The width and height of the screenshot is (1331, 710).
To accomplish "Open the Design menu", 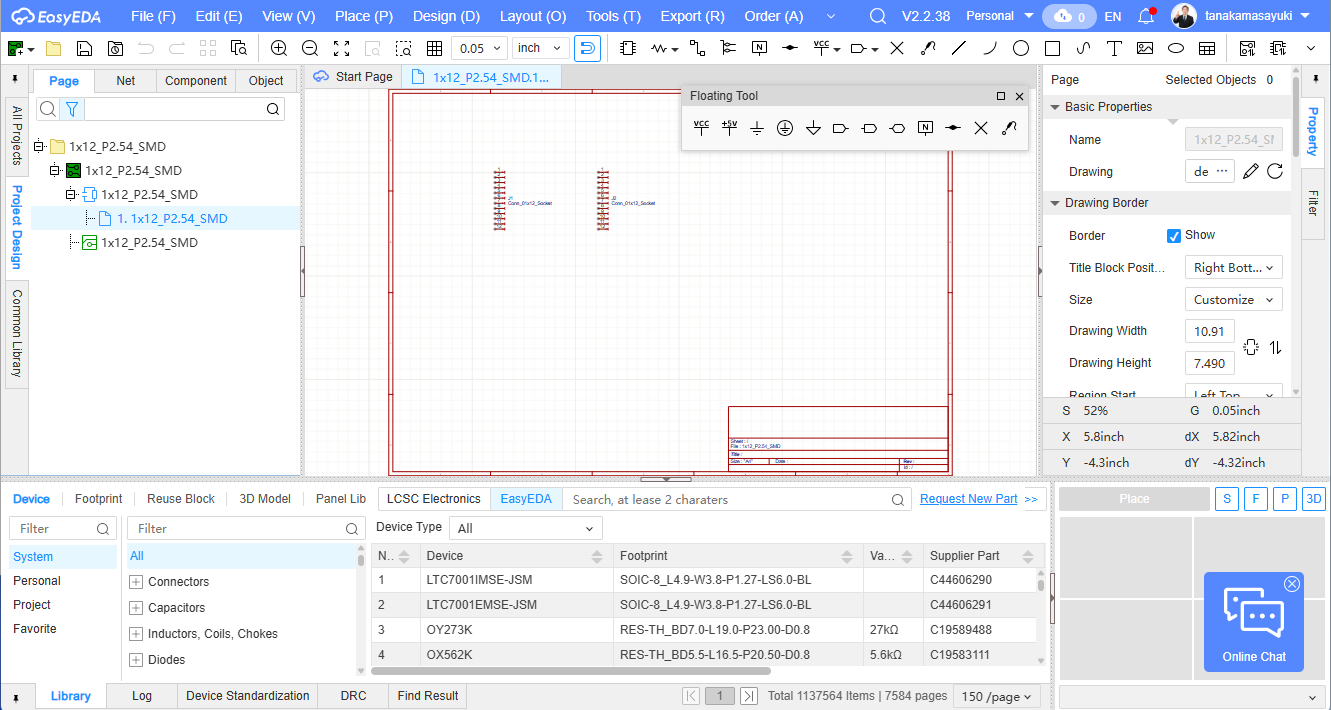I will [x=446, y=16].
